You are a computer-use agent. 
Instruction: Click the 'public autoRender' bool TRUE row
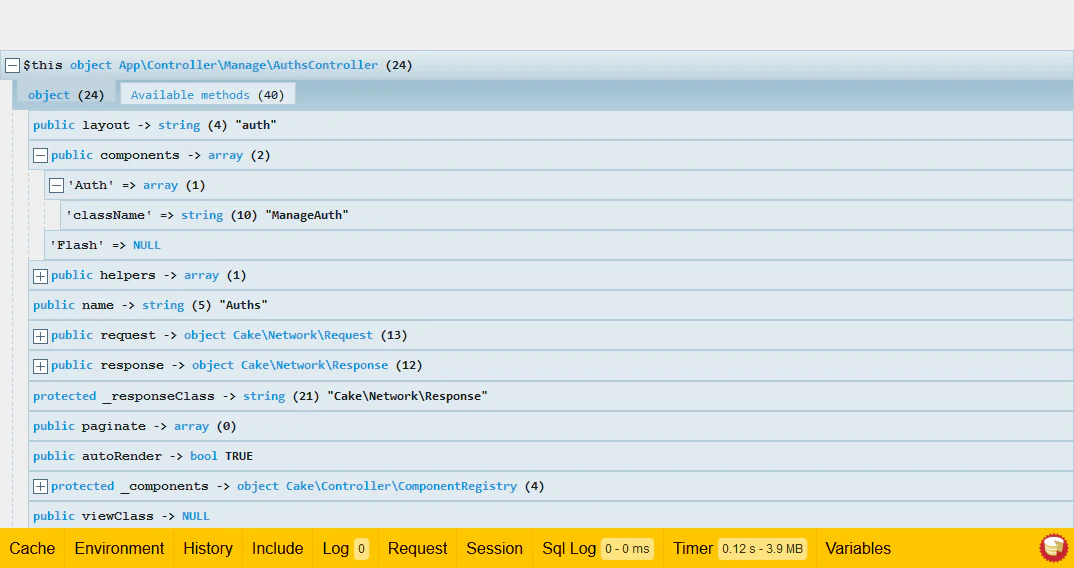coord(551,456)
